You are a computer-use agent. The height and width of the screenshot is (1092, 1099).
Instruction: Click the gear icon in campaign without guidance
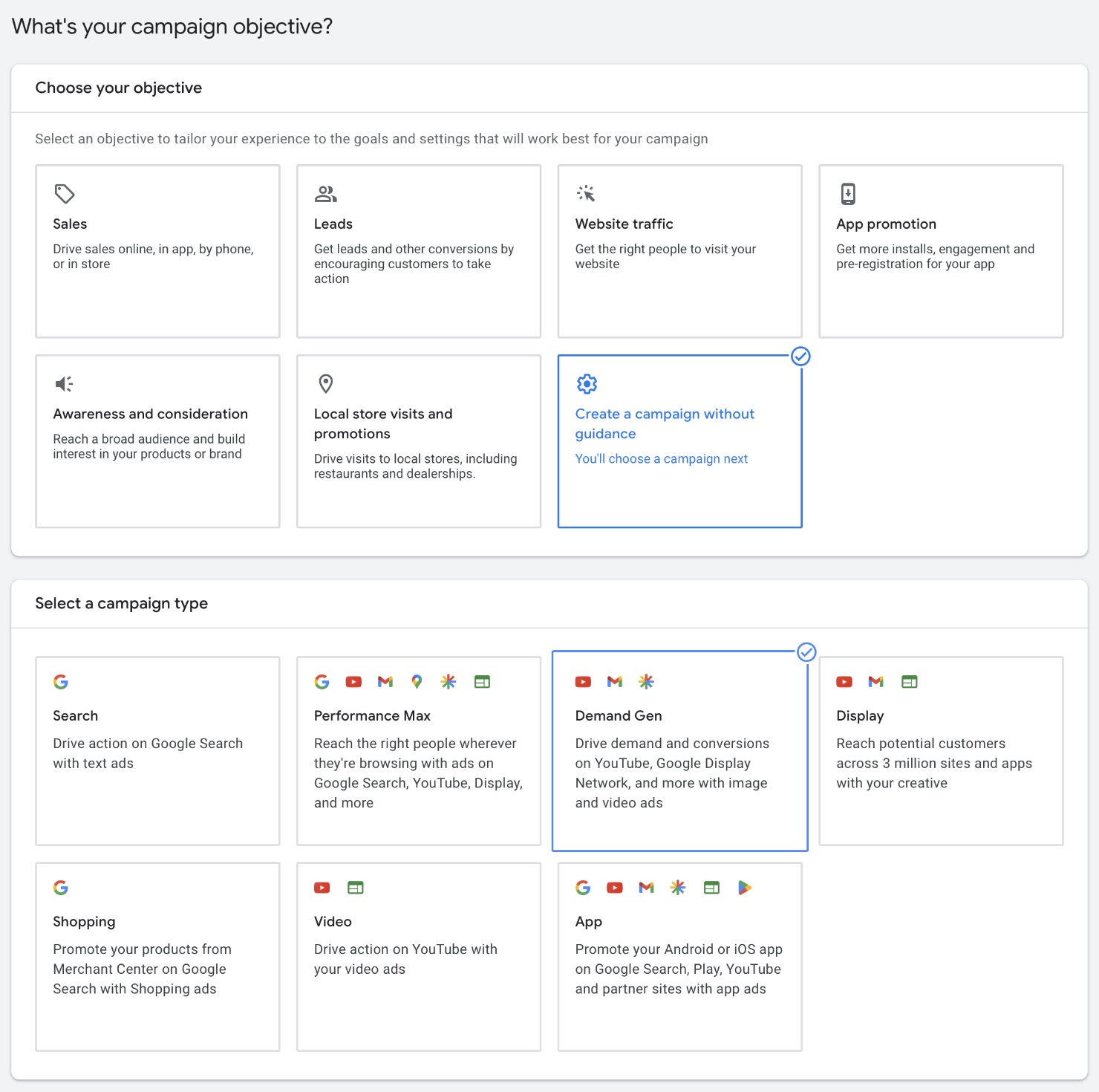(x=587, y=384)
